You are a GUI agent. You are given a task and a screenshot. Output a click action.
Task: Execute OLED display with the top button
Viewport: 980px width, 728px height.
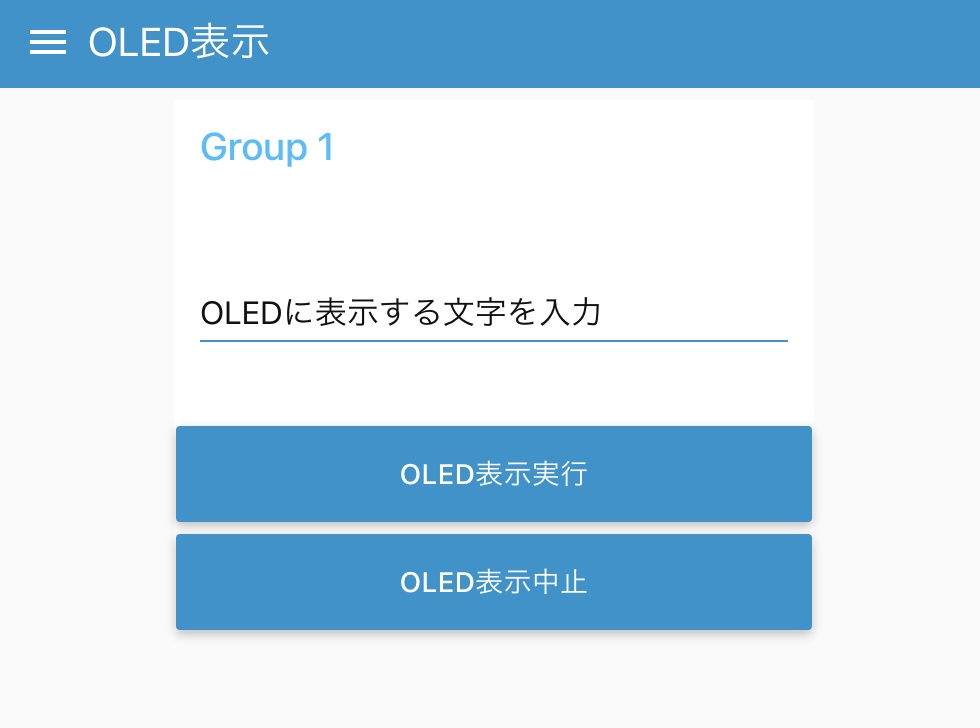[x=493, y=473]
